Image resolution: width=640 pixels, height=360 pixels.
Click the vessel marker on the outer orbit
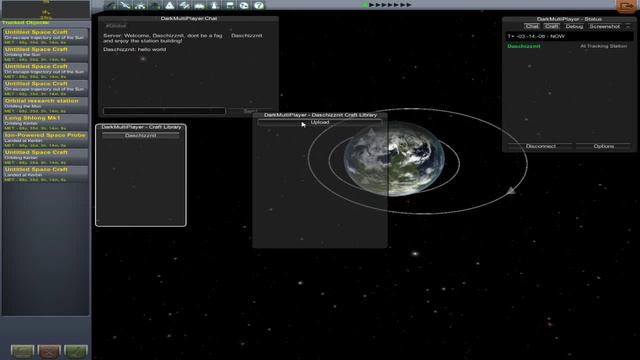tap(511, 190)
